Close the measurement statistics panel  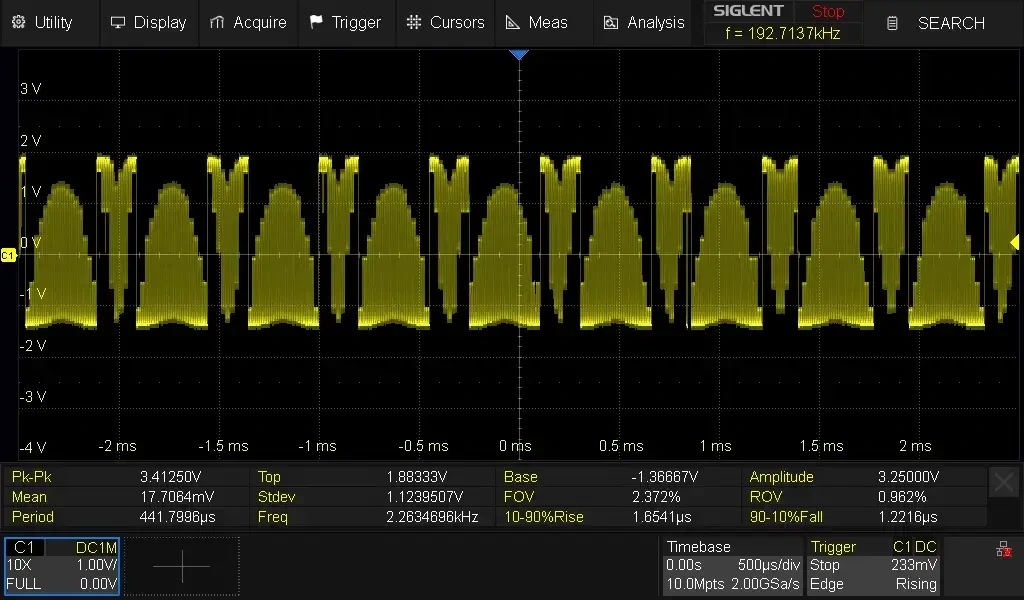(x=1004, y=482)
